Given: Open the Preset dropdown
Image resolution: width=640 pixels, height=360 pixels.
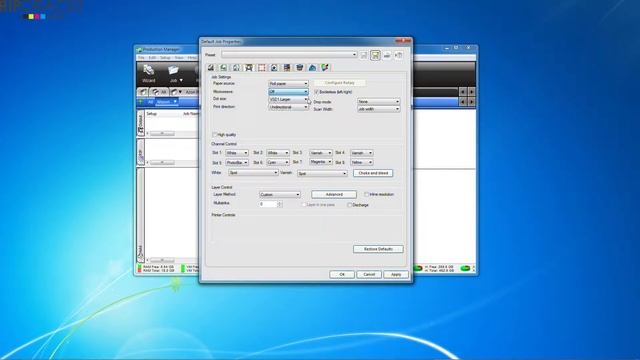Looking at the screenshot, I should click(x=289, y=54).
